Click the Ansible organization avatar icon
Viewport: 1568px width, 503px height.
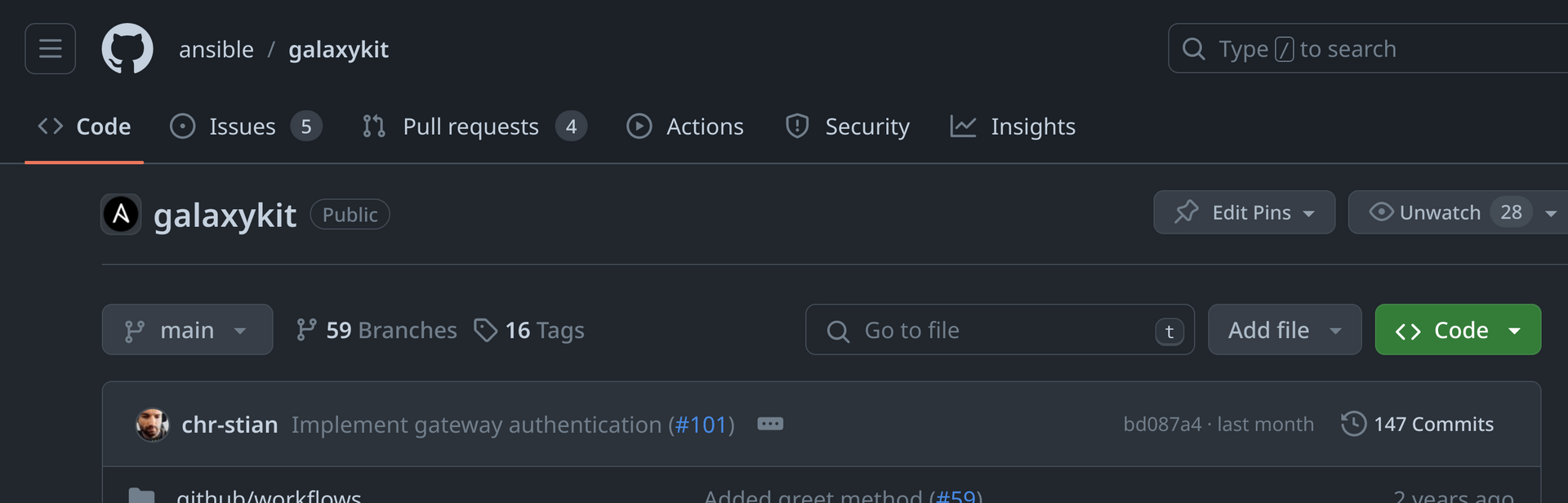[x=121, y=215]
